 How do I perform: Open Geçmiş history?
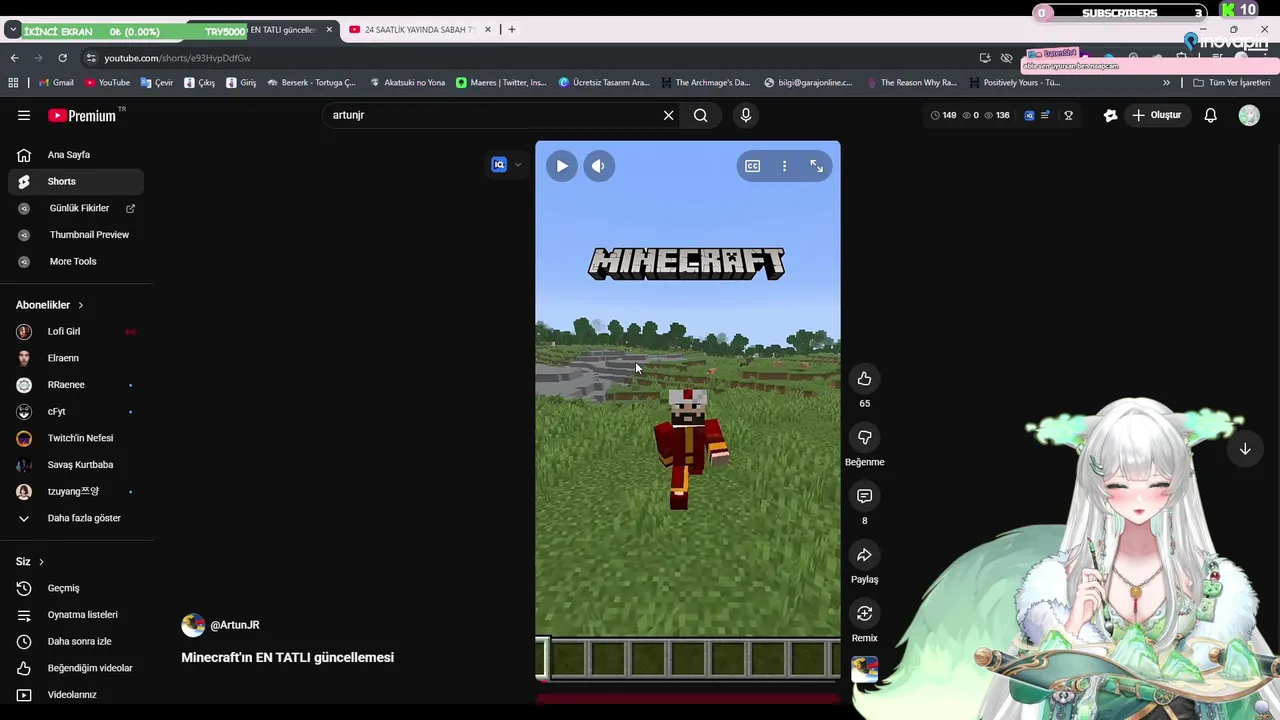[76, 588]
